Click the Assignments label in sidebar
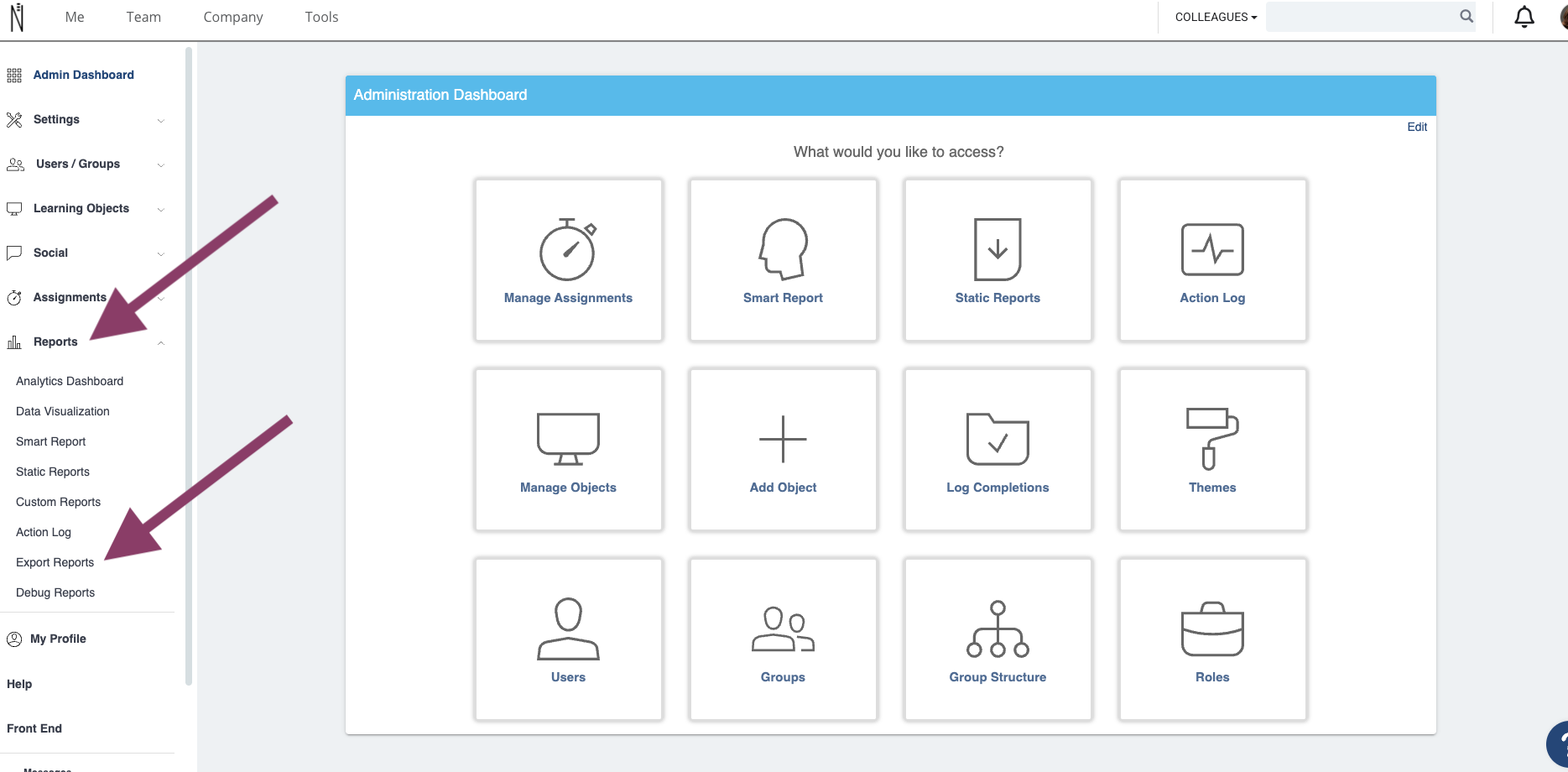 [70, 297]
